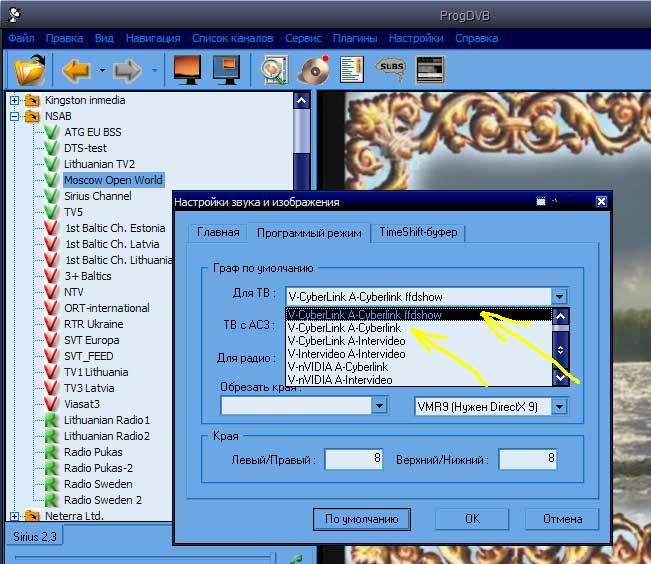Select DTS-test channel

tap(85, 148)
